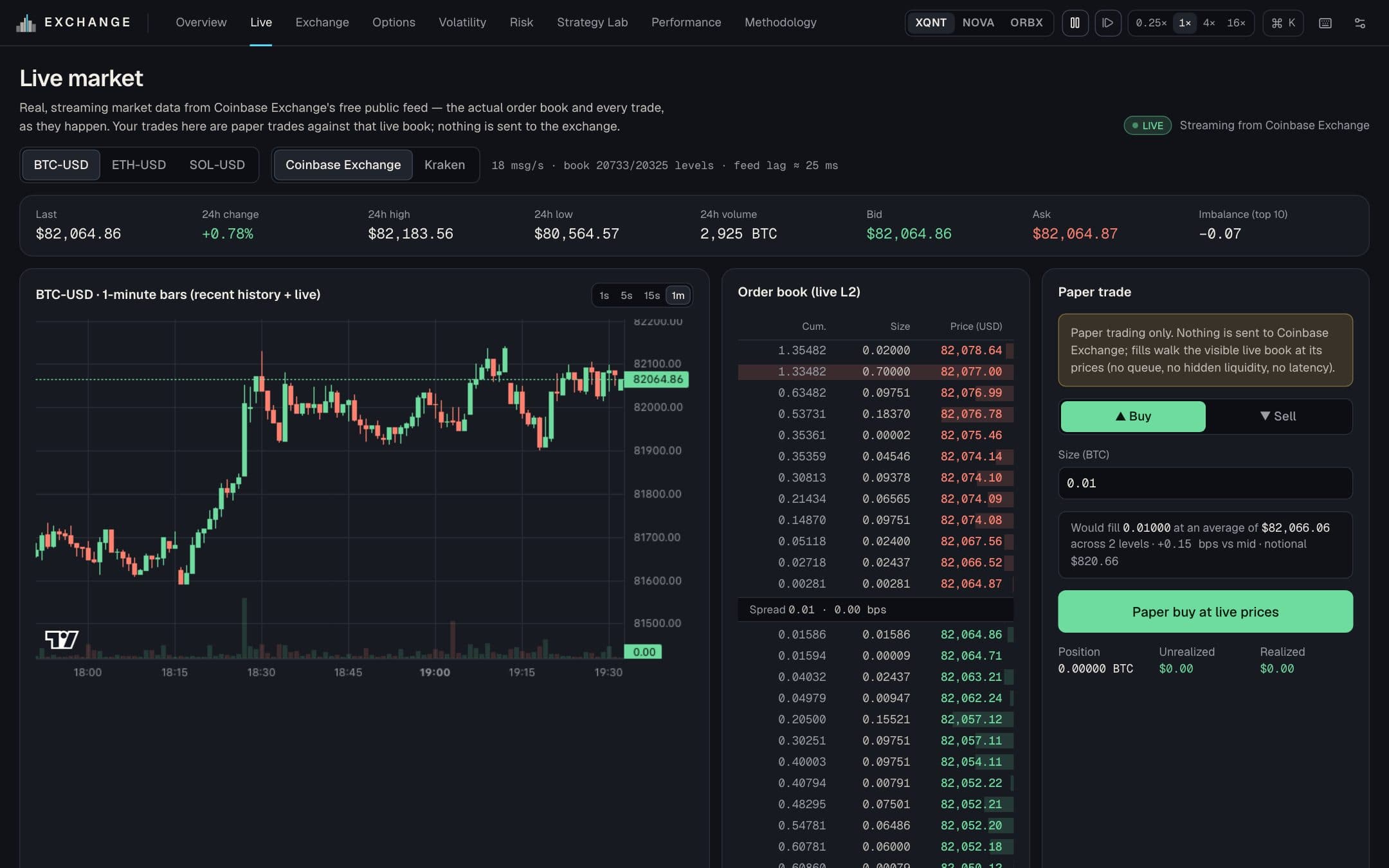Select the NOVA ticker
Screen dimensions: 1389x868
(x=978, y=23)
